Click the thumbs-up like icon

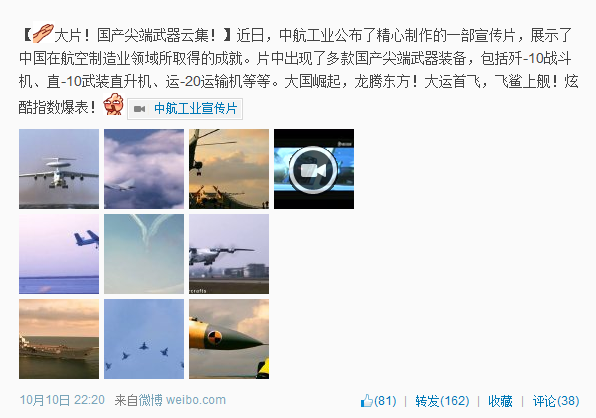coord(367,401)
